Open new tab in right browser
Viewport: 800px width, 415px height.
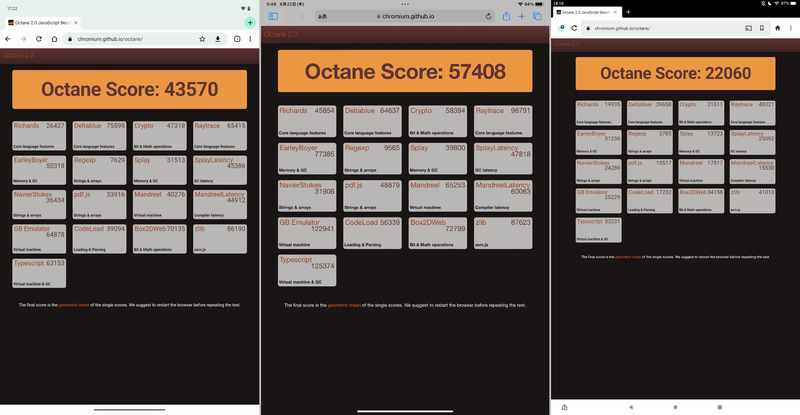click(x=628, y=12)
